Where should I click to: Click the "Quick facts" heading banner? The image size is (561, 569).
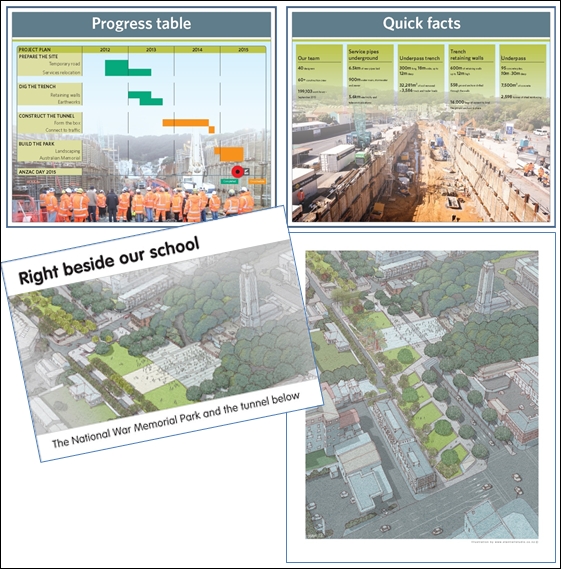pos(421,24)
